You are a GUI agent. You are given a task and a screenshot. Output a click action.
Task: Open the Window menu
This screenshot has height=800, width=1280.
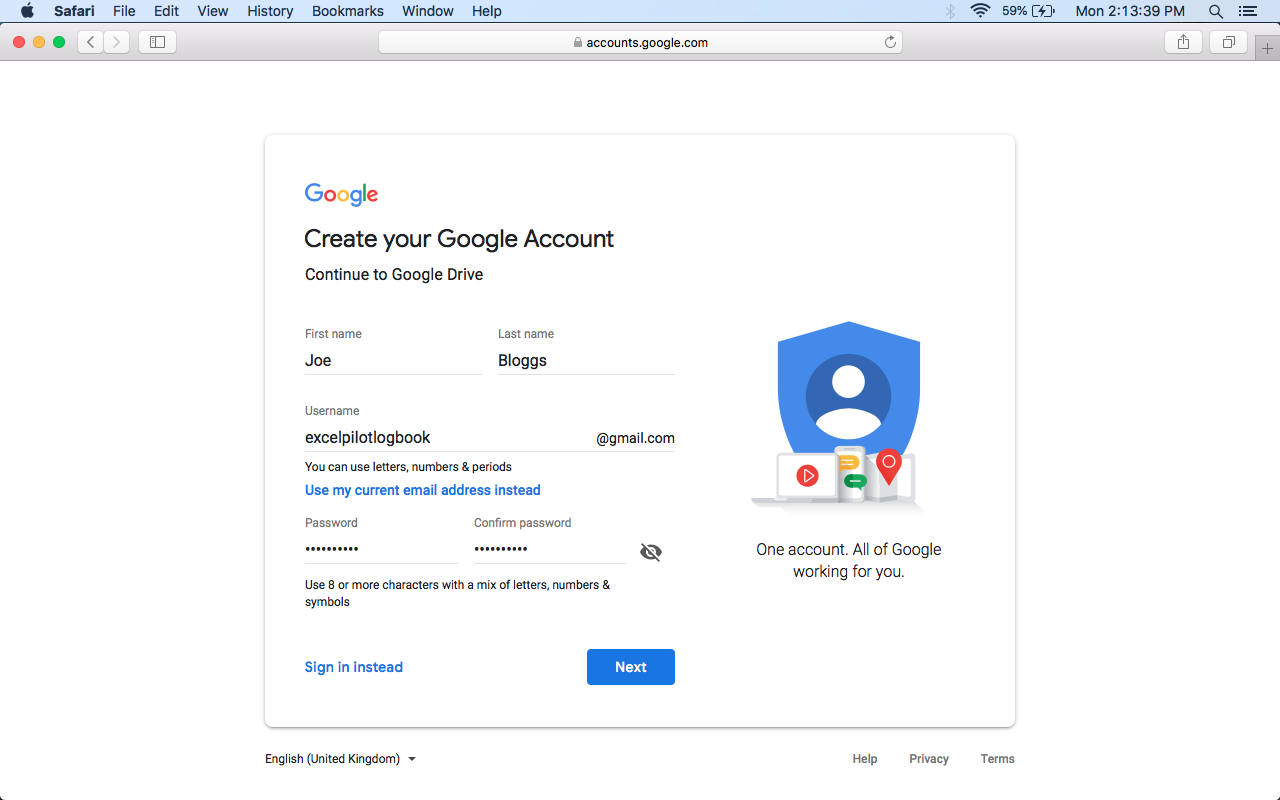[428, 11]
